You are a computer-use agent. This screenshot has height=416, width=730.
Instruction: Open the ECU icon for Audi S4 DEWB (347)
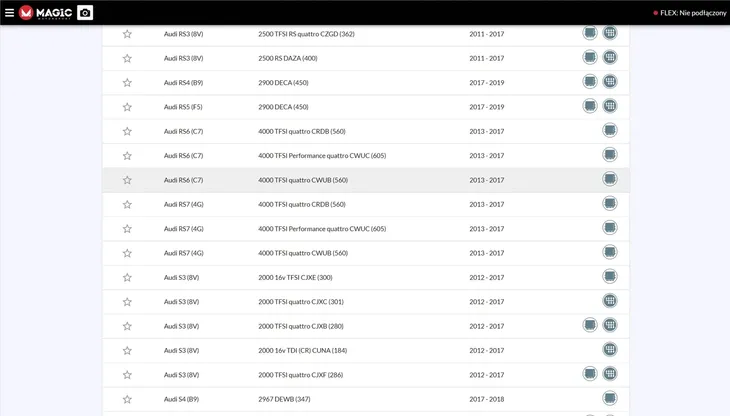[x=610, y=398]
